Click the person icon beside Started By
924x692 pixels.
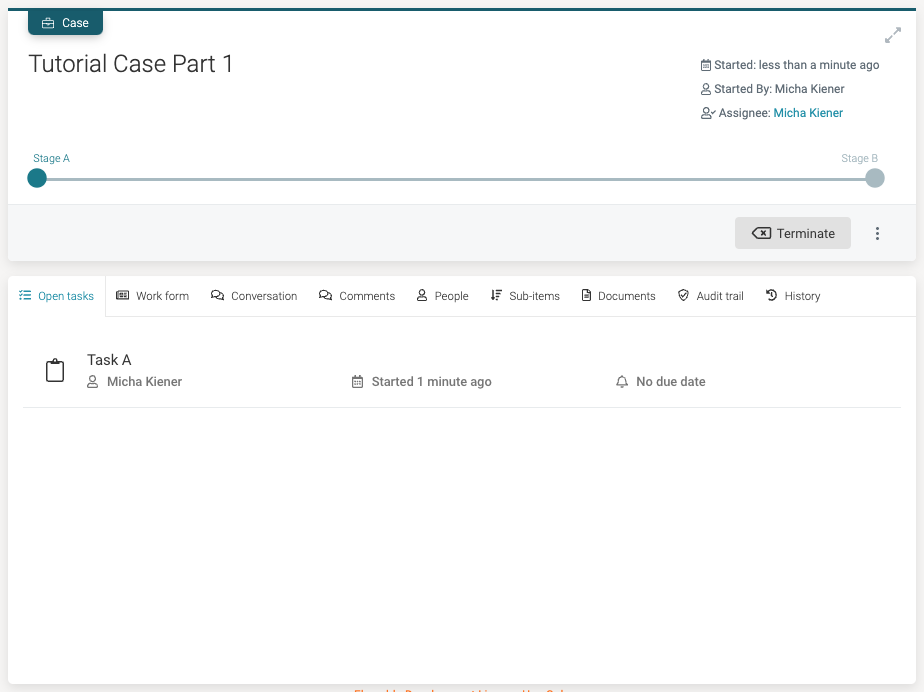(706, 89)
